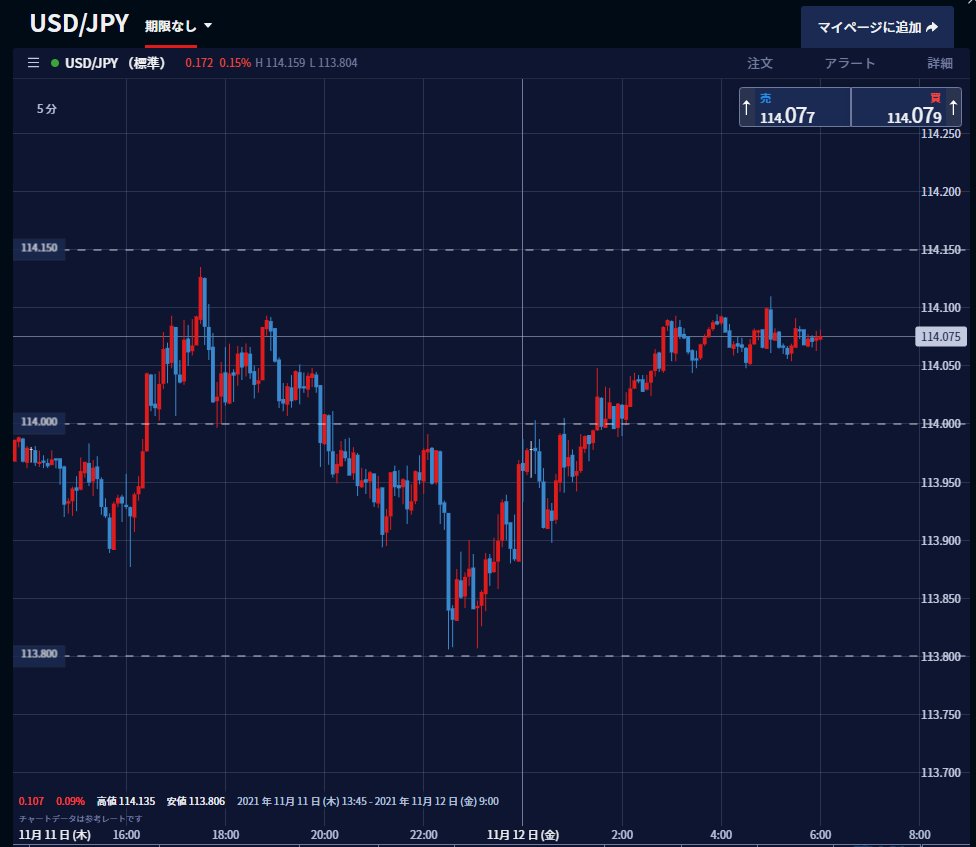Click the 買 buy price 114.079
Viewport: 976px width, 847px height.
pyautogui.click(x=906, y=108)
